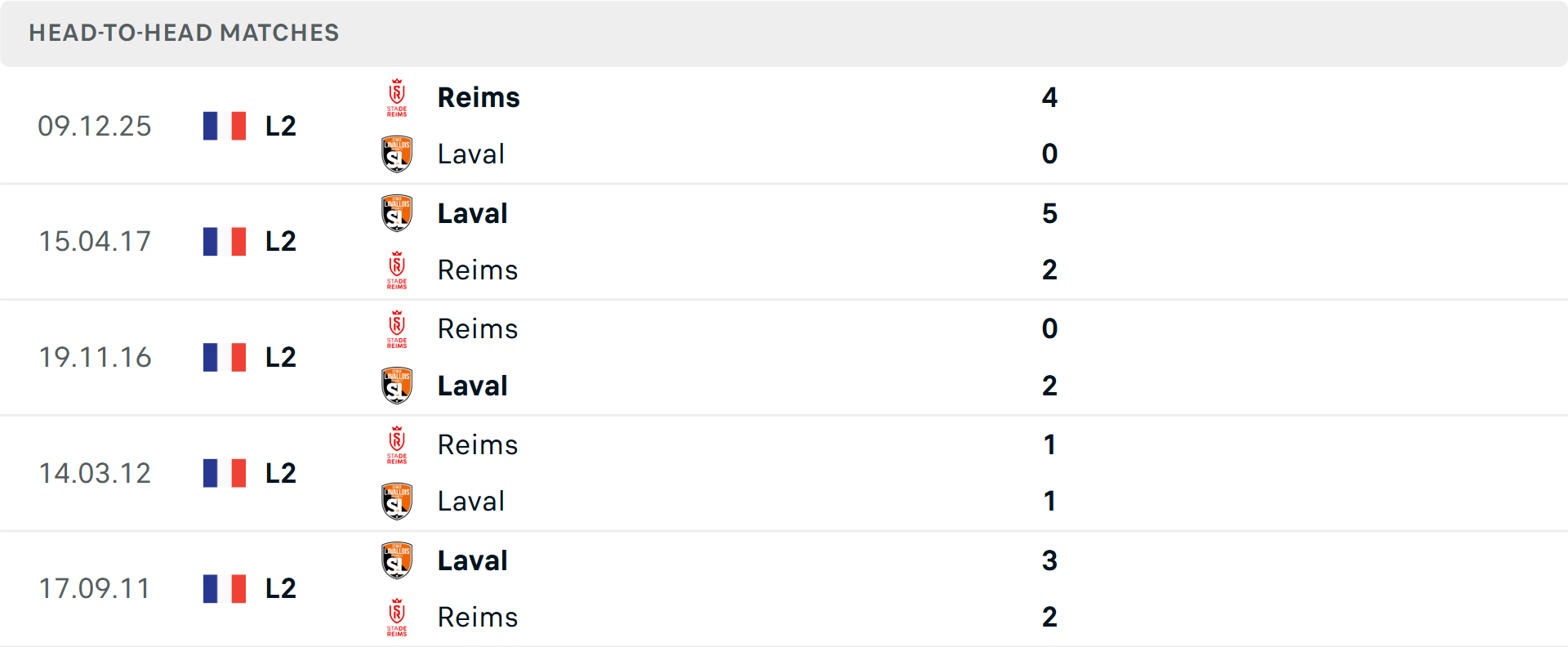Image resolution: width=1568 pixels, height=647 pixels.
Task: Select Reims team name in 17.09.11 match
Action: (478, 618)
